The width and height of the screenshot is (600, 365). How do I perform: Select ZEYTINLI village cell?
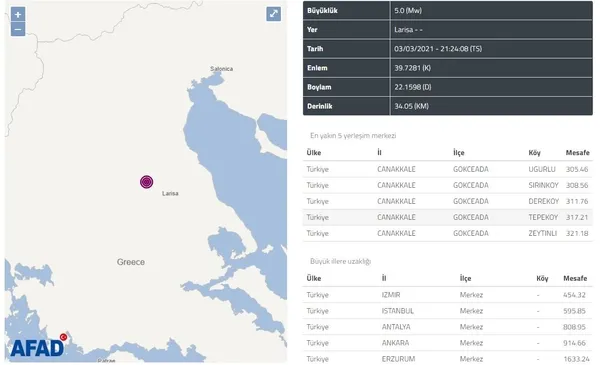tap(543, 233)
